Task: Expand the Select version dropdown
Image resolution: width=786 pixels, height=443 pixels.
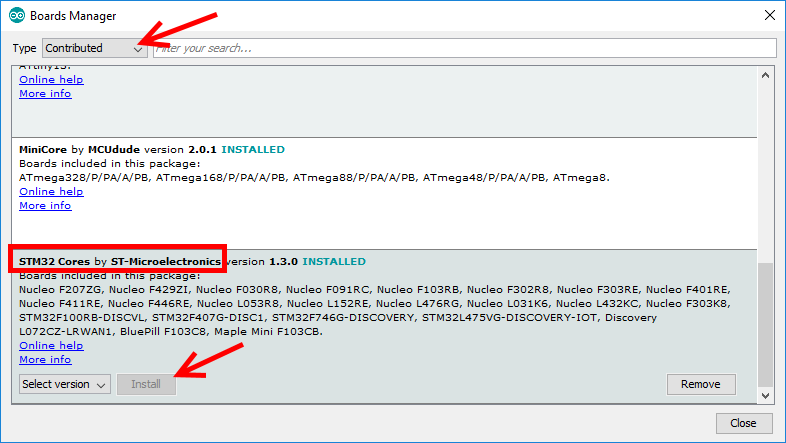Action: pos(65,384)
